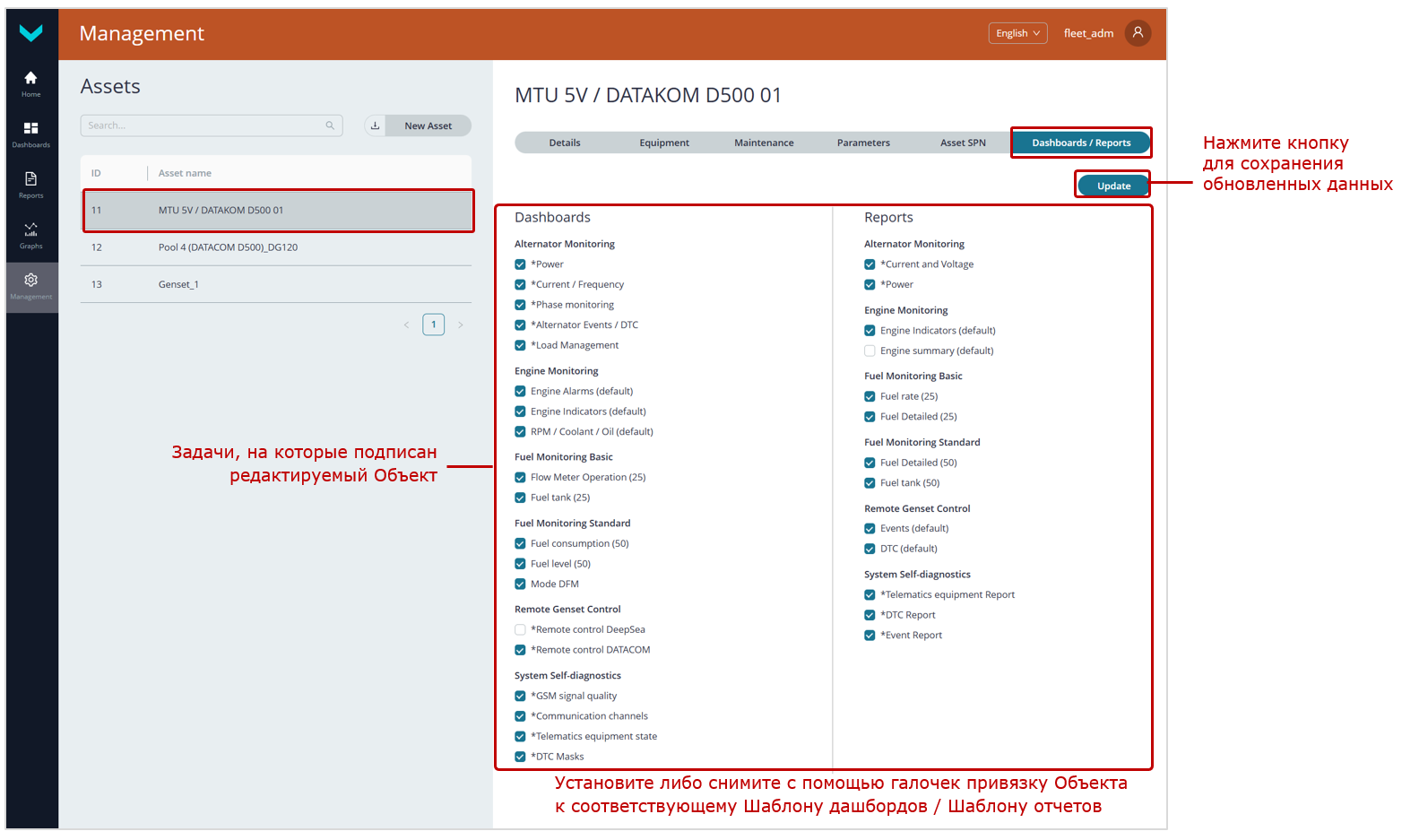
Task: Click the New Asset button
Action: pyautogui.click(x=428, y=126)
